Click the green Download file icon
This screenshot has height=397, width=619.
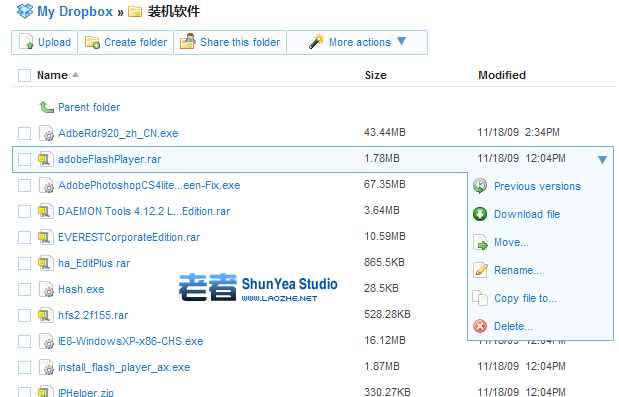(x=480, y=214)
